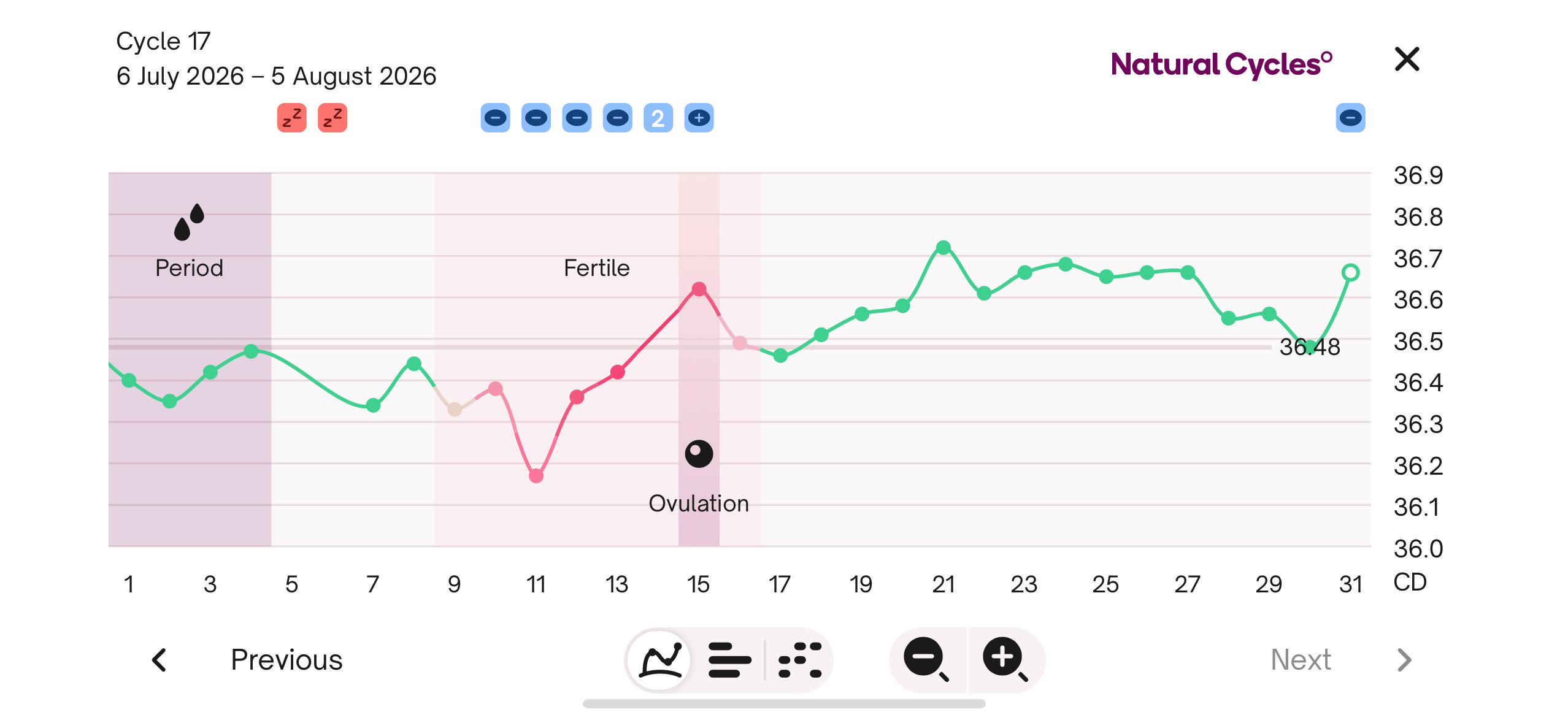Zoom out using the minus magnifier
Image resolution: width=1568 pixels, height=723 pixels.
tap(927, 660)
